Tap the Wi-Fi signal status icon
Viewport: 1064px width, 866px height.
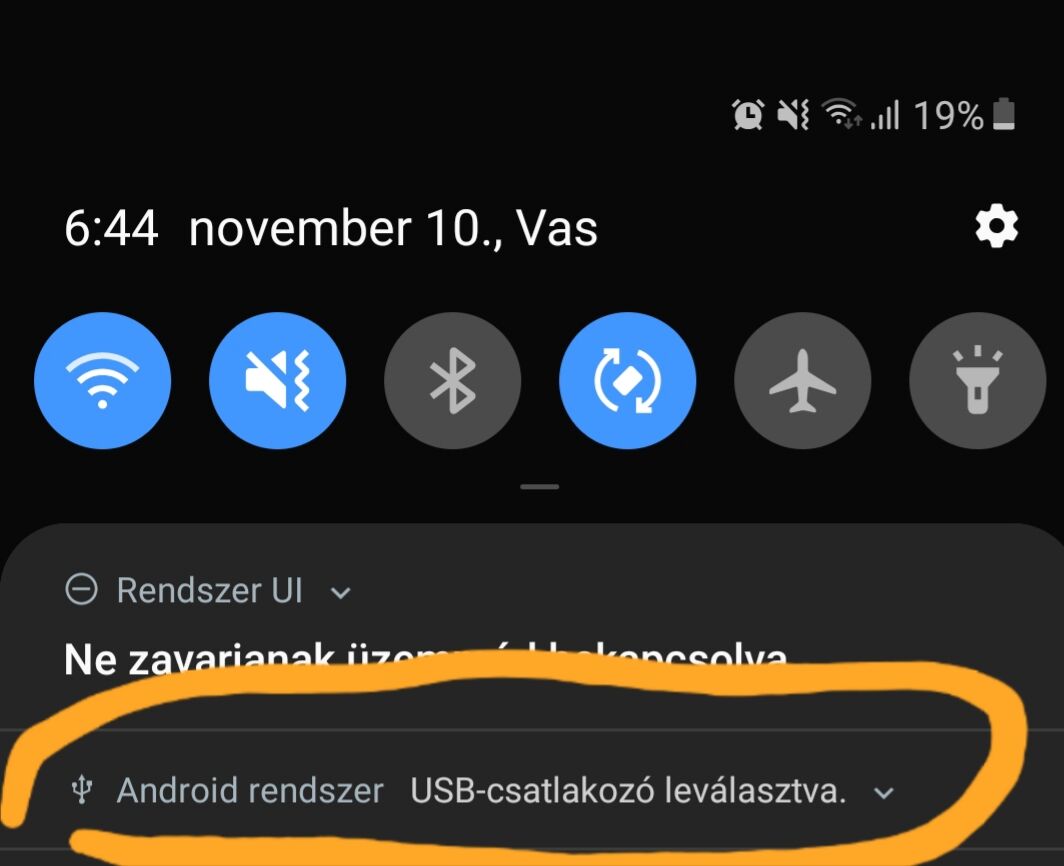click(841, 113)
